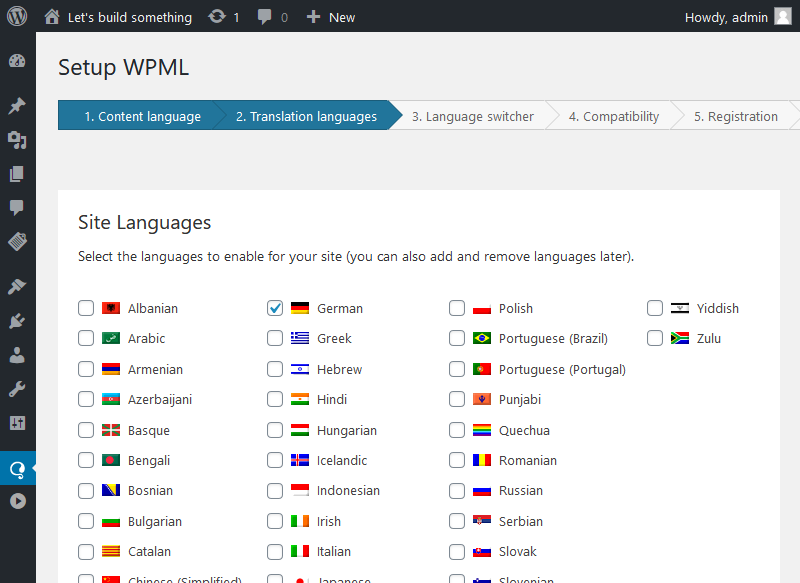Click the Punjabi language label
Image resolution: width=800 pixels, height=583 pixels.
pos(520,400)
